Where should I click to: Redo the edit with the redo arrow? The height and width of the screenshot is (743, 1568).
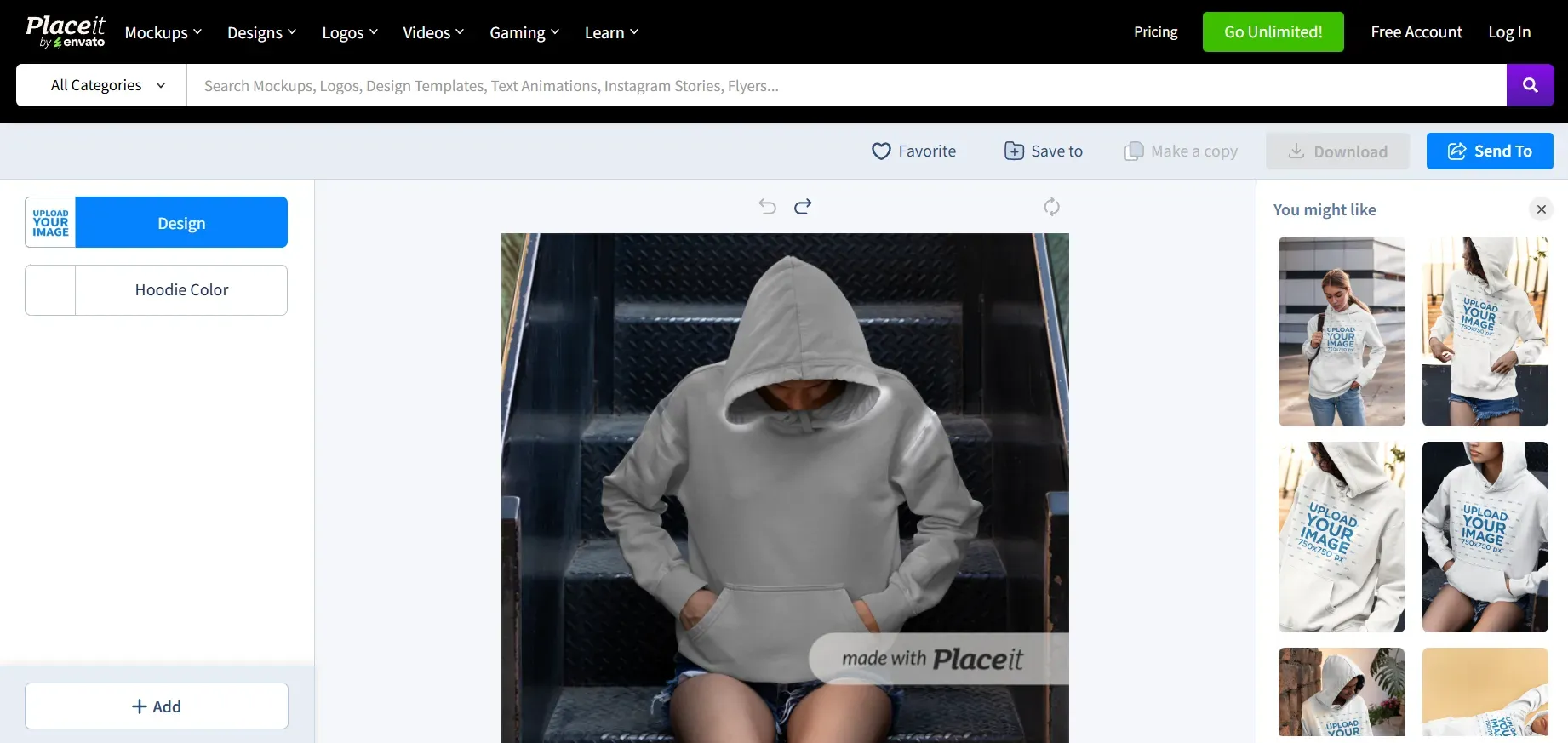point(803,207)
